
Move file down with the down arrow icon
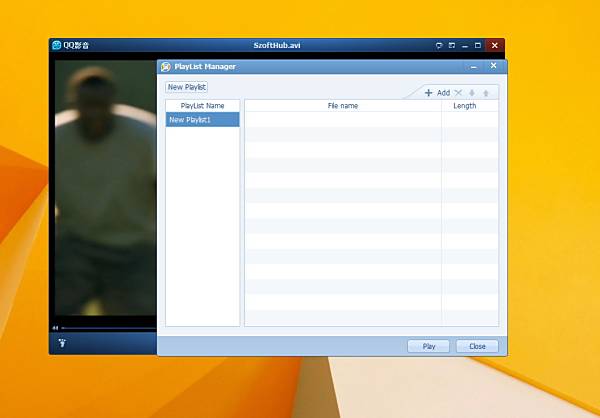[x=472, y=93]
